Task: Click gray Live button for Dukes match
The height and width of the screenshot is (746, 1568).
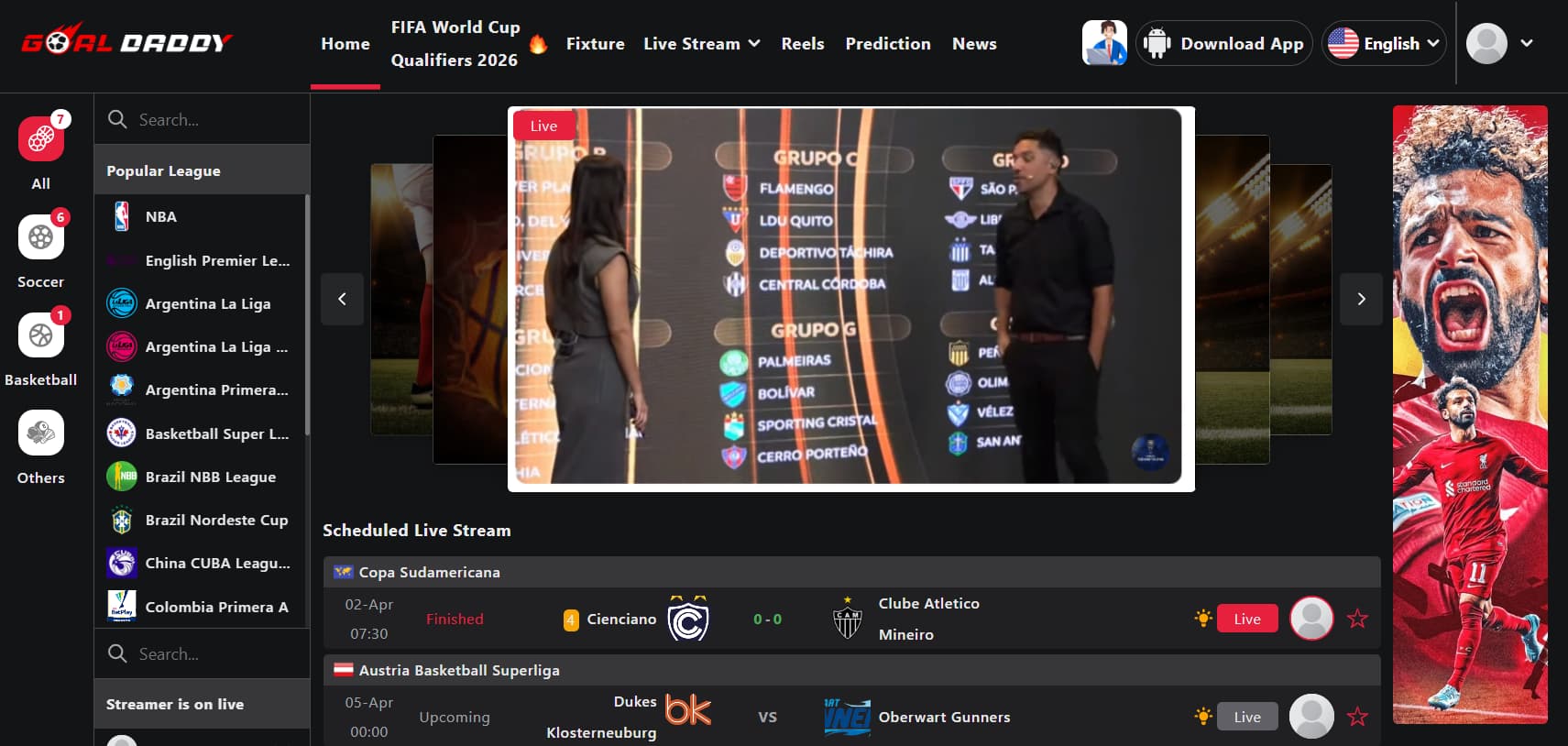Action: click(1247, 717)
